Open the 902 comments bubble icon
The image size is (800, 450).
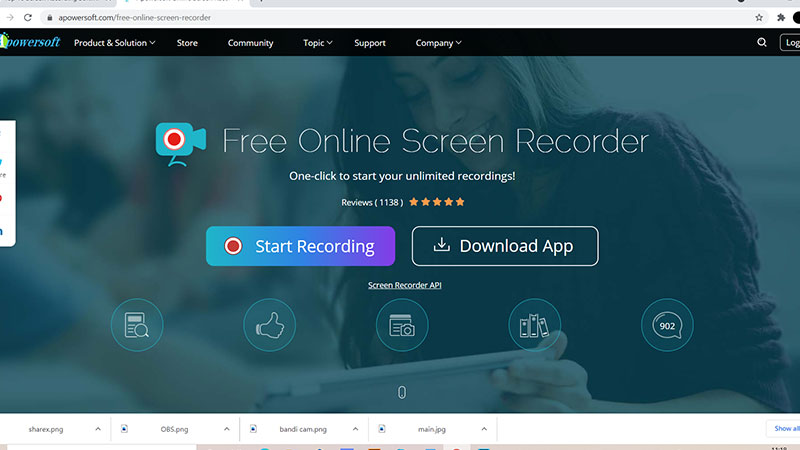click(667, 325)
